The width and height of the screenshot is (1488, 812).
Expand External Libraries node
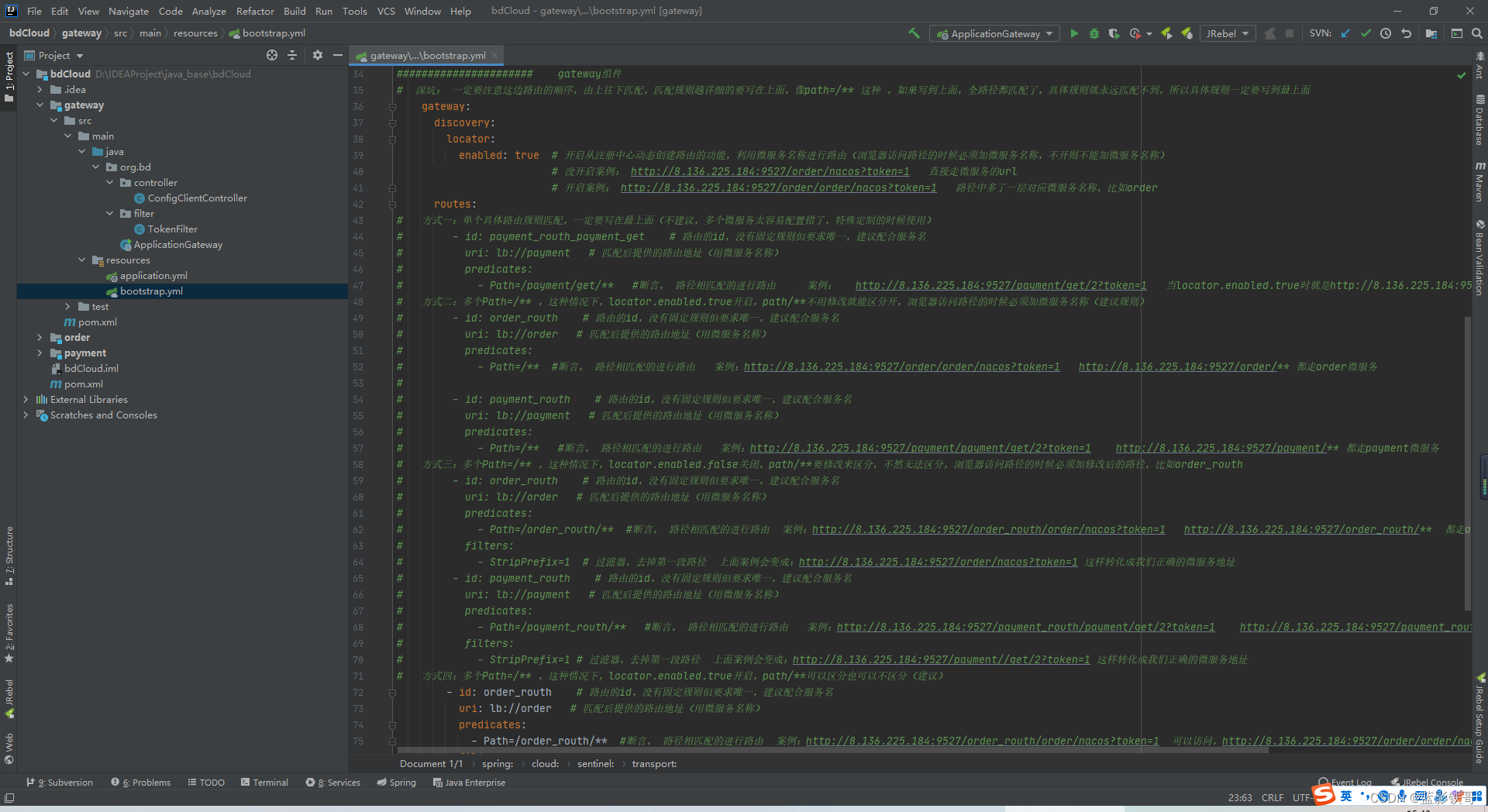[26, 399]
